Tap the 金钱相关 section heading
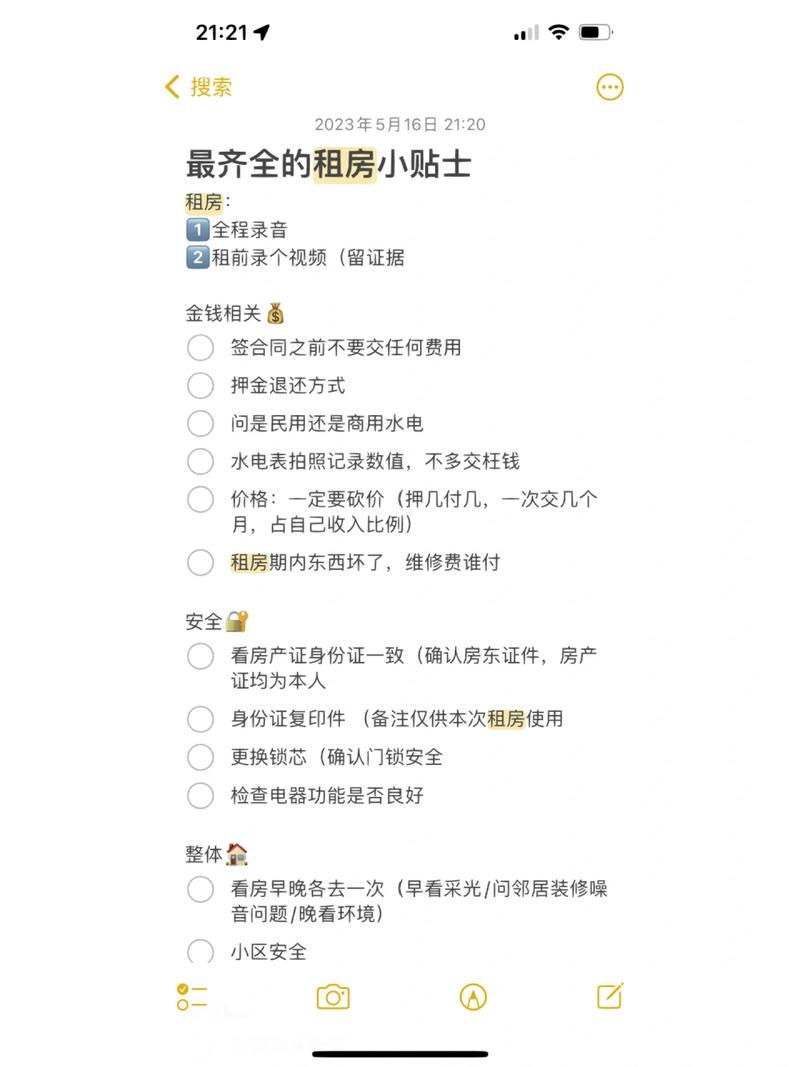Screen dimensions: 800x1067 point(223,314)
